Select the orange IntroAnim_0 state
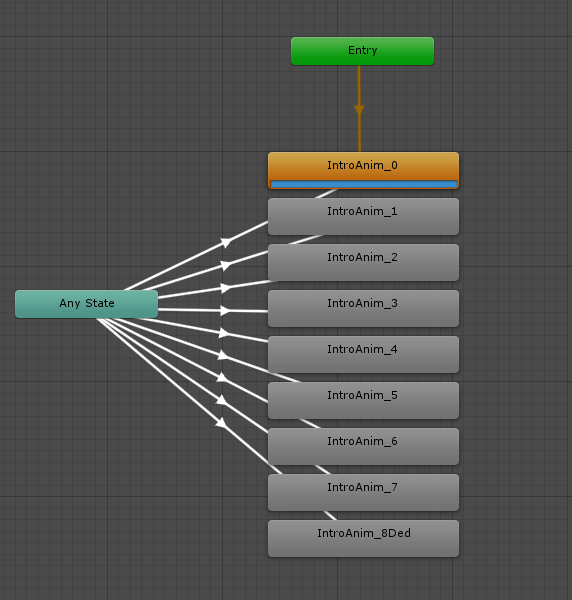The image size is (572, 600). (x=363, y=170)
